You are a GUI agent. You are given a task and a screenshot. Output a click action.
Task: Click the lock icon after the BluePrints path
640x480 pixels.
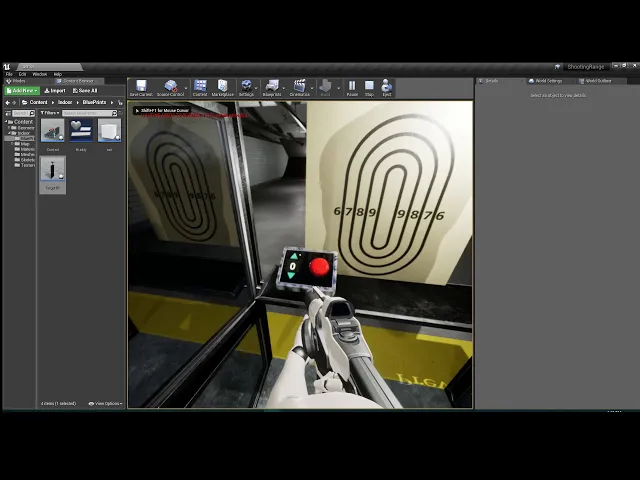120,102
